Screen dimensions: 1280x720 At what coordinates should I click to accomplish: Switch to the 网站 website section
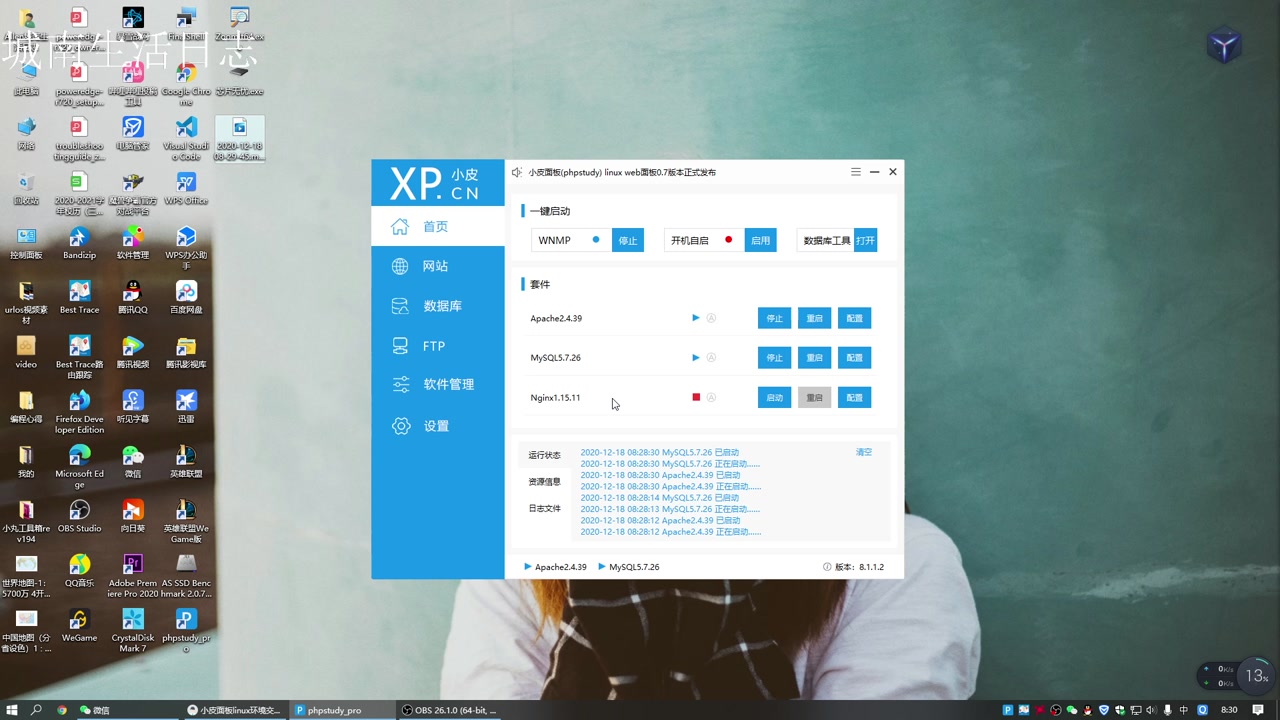coord(437,266)
